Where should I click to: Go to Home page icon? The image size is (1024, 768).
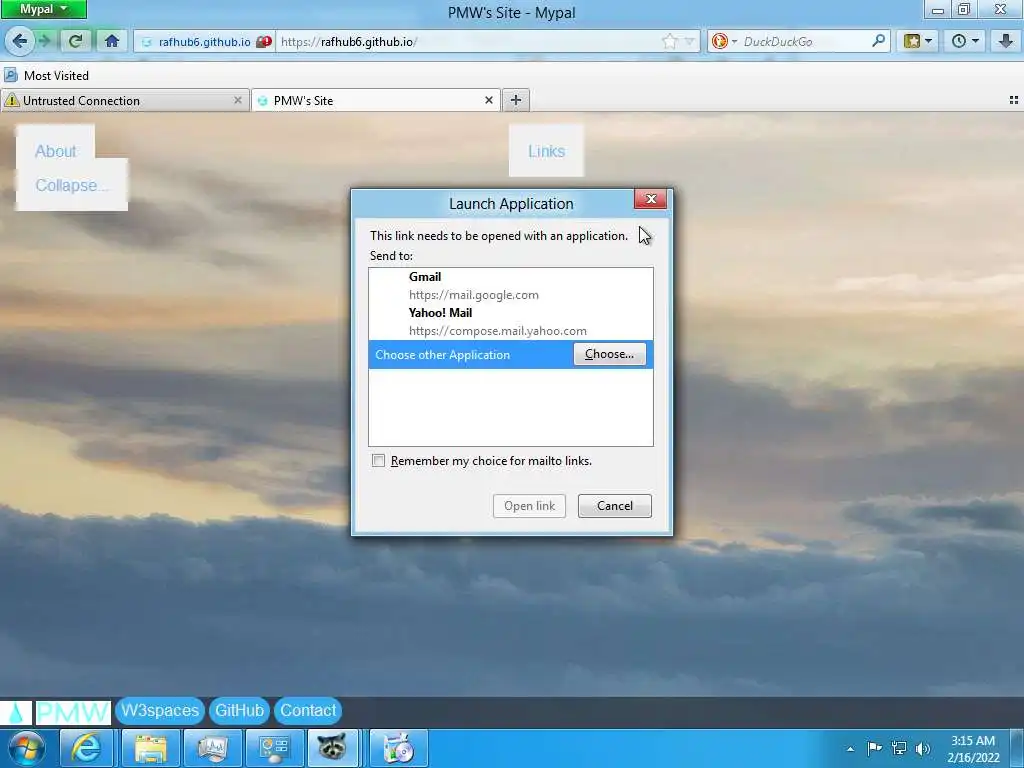click(x=112, y=41)
